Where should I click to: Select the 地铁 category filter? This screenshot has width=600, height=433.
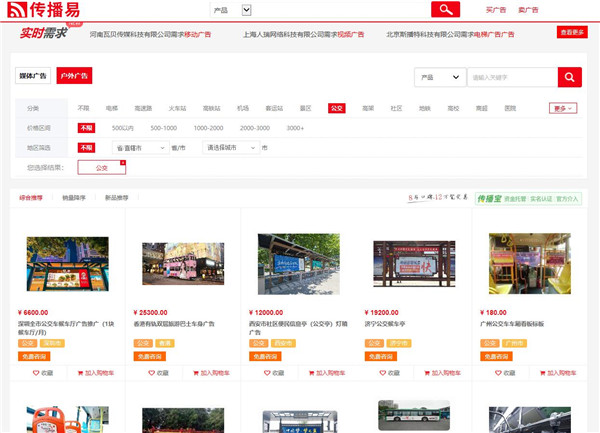tap(424, 108)
